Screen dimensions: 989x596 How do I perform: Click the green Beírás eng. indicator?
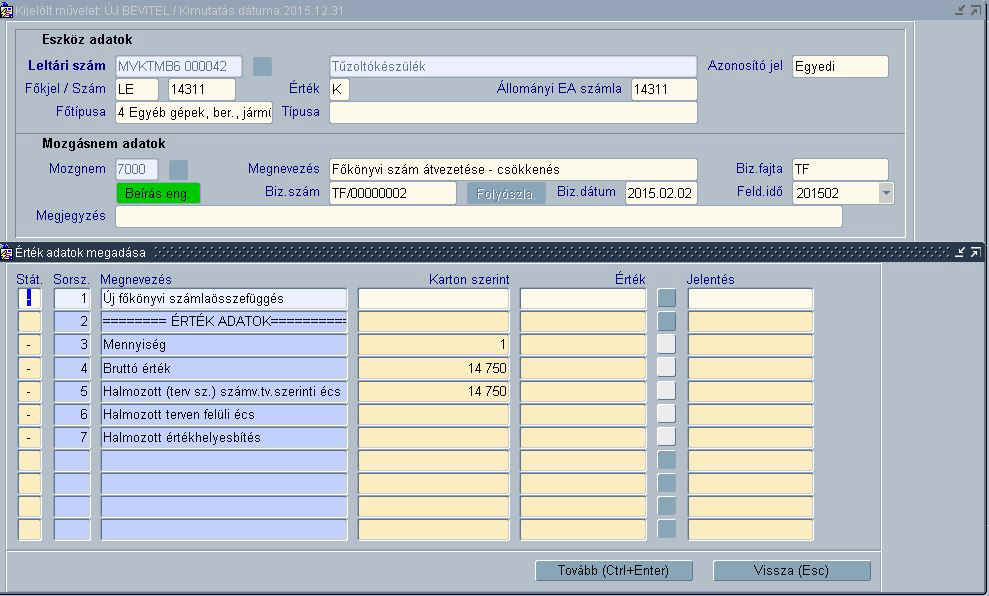pyautogui.click(x=158, y=194)
